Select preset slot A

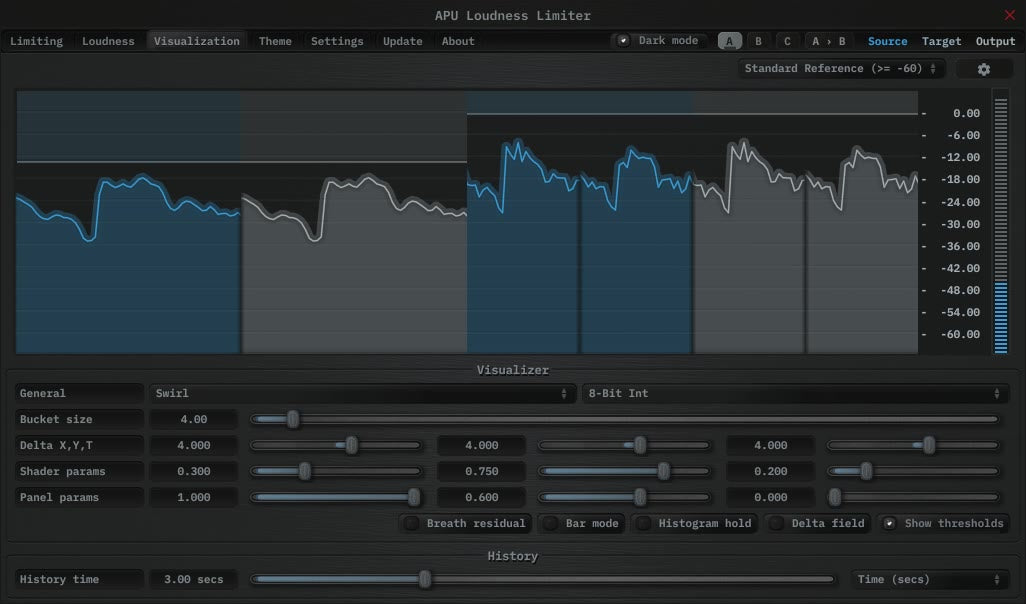pyautogui.click(x=730, y=41)
